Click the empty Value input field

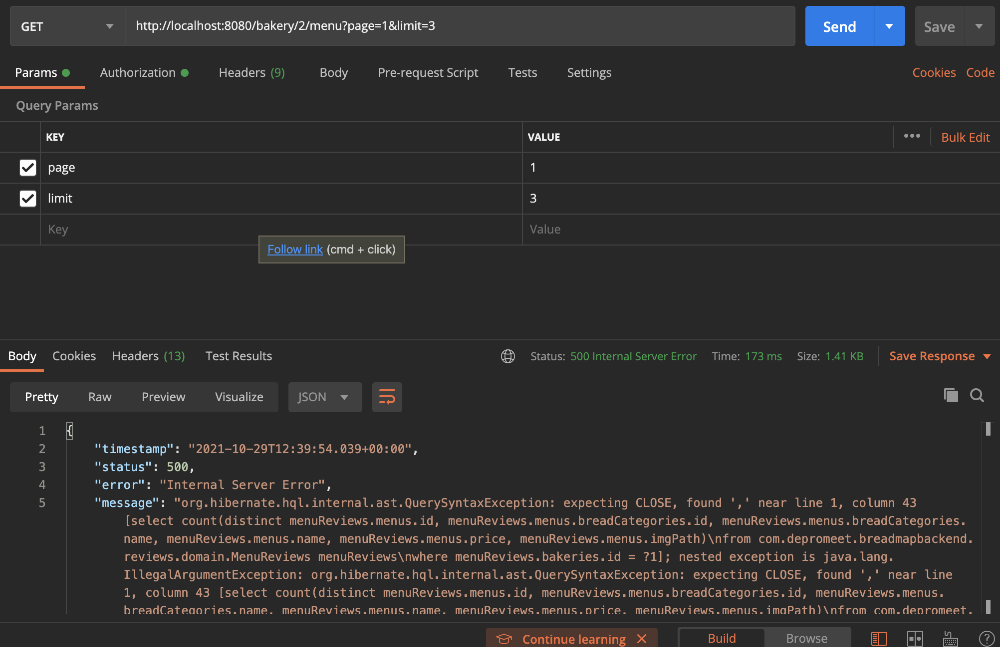(x=761, y=229)
